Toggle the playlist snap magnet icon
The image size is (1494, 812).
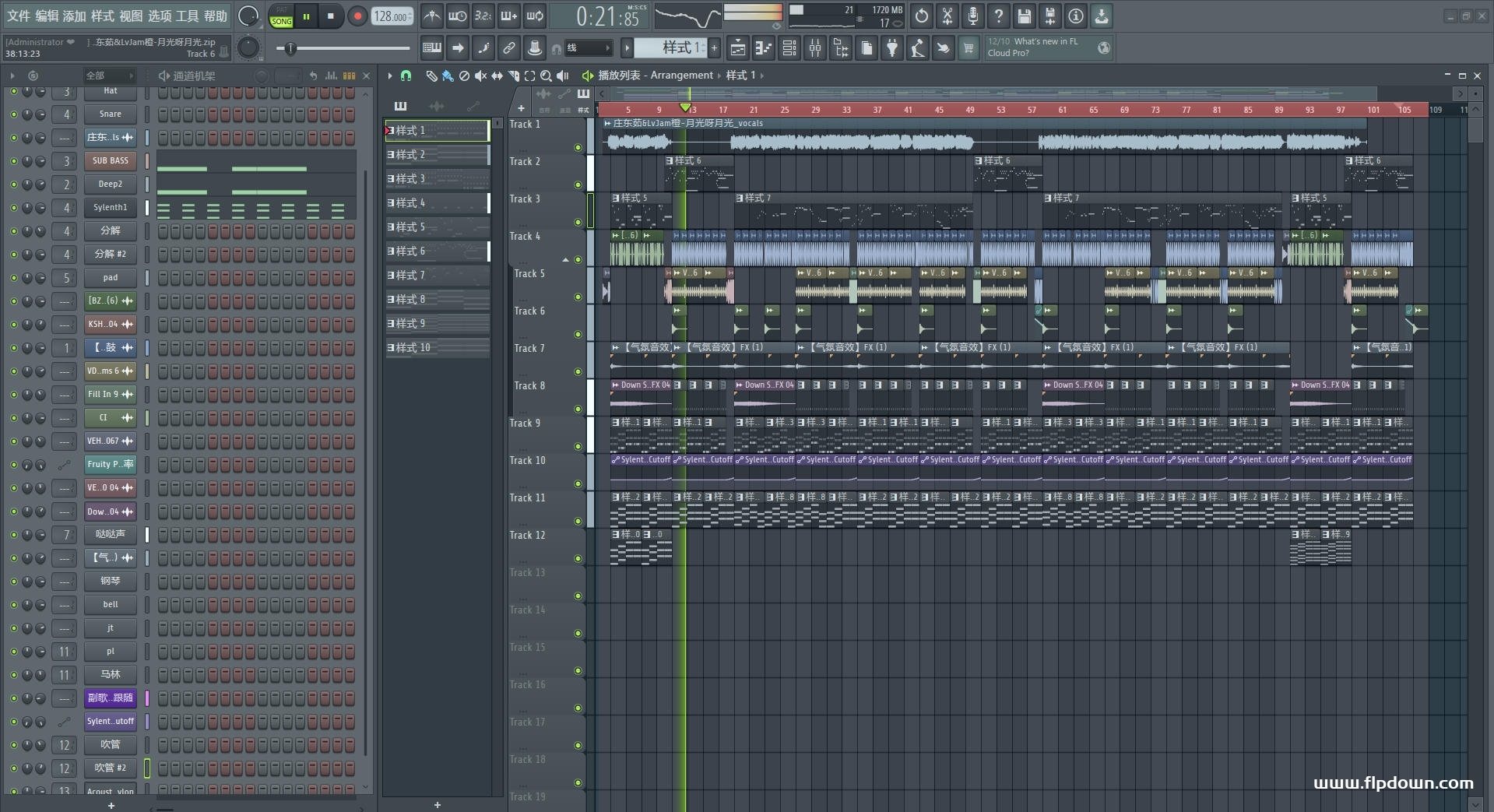406,76
